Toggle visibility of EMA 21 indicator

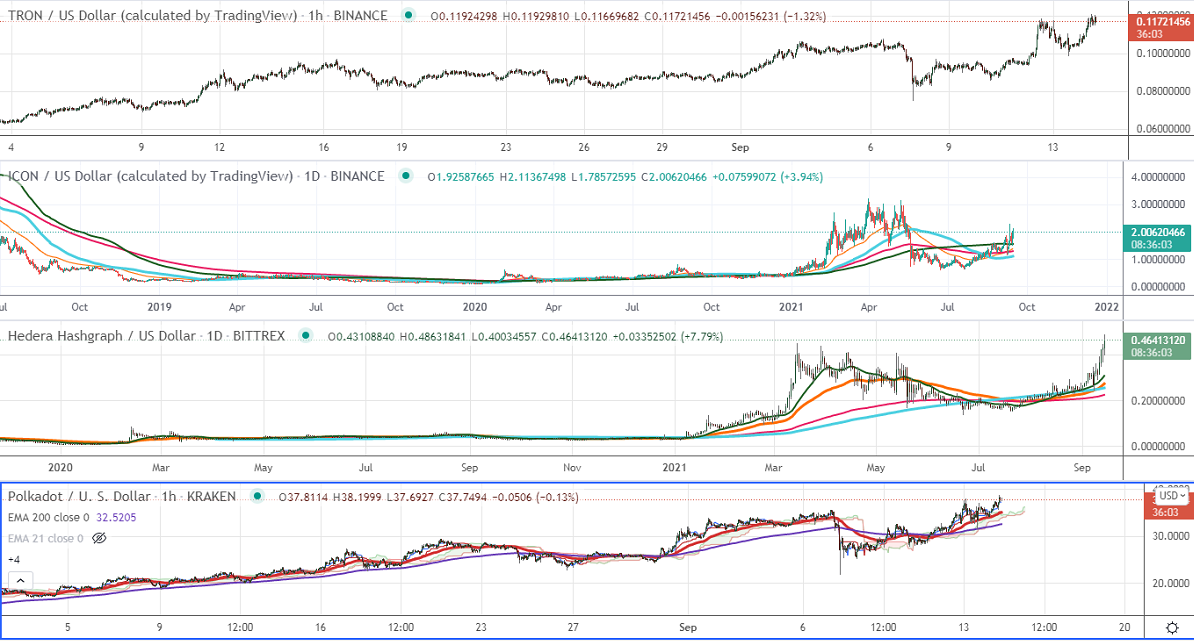click(99, 538)
